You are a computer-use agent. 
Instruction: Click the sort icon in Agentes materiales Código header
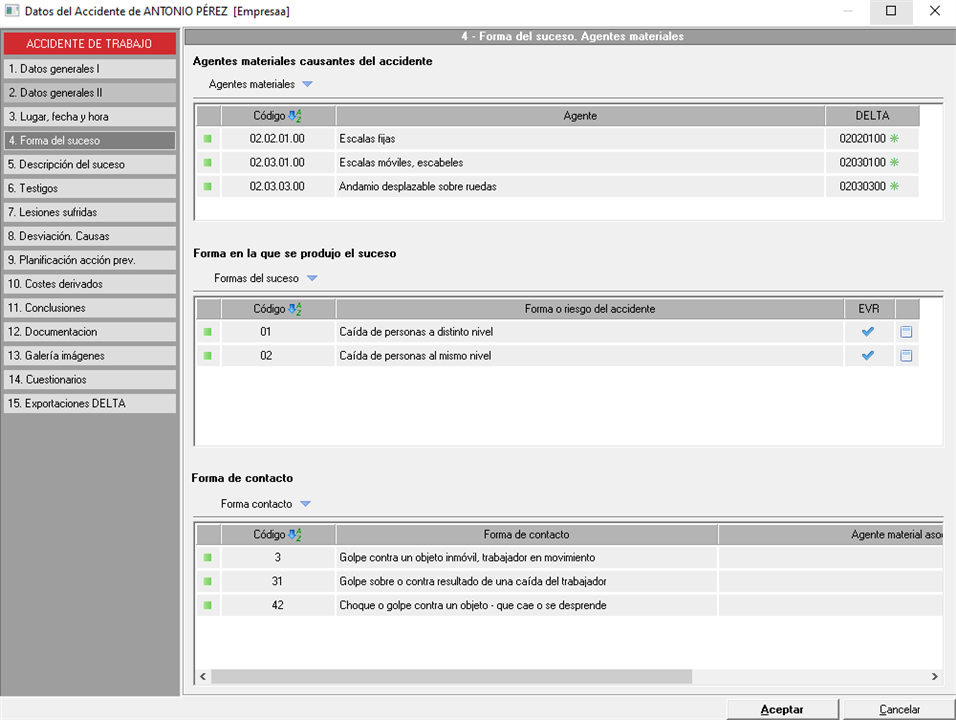[295, 116]
